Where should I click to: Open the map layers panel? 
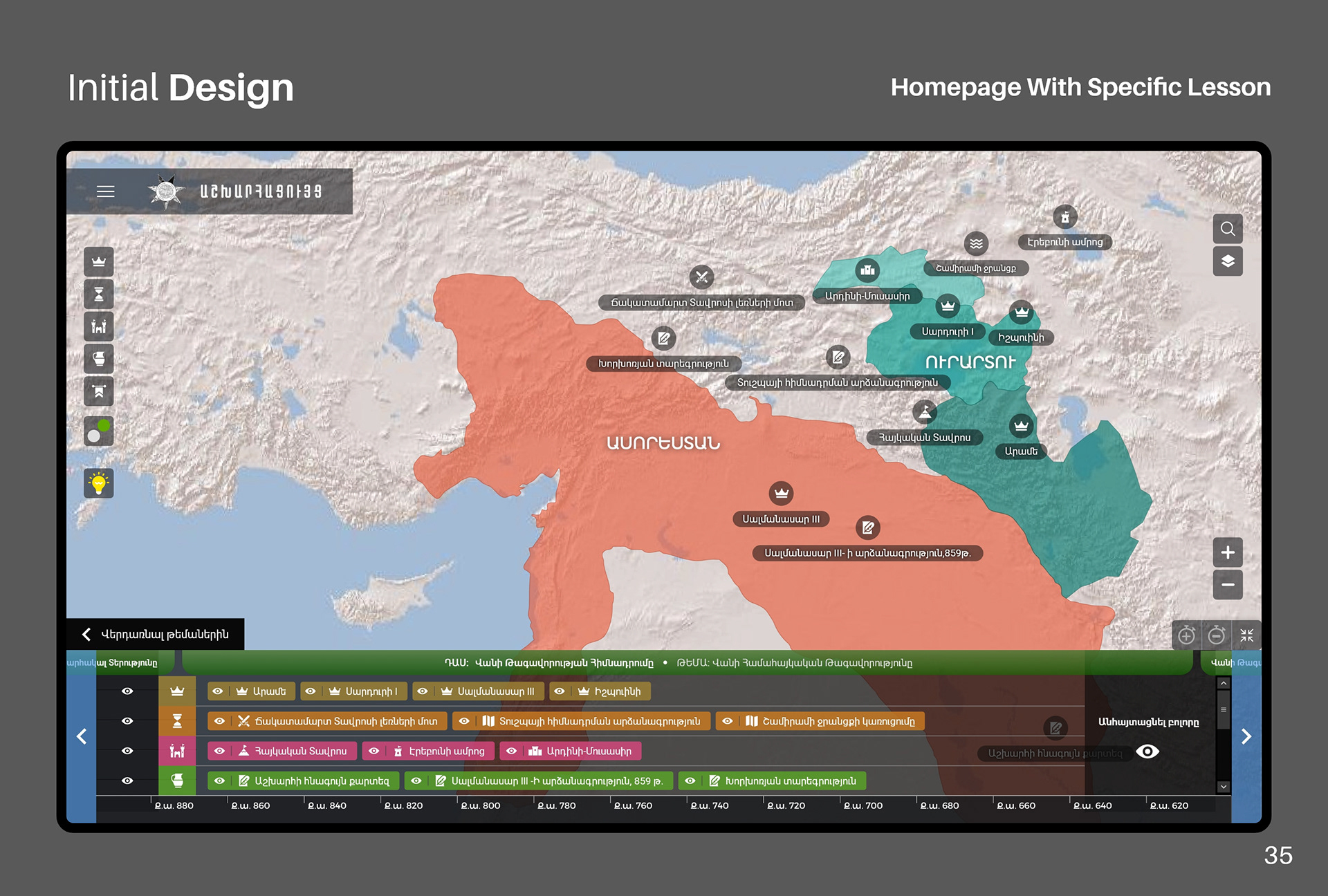[x=1227, y=261]
